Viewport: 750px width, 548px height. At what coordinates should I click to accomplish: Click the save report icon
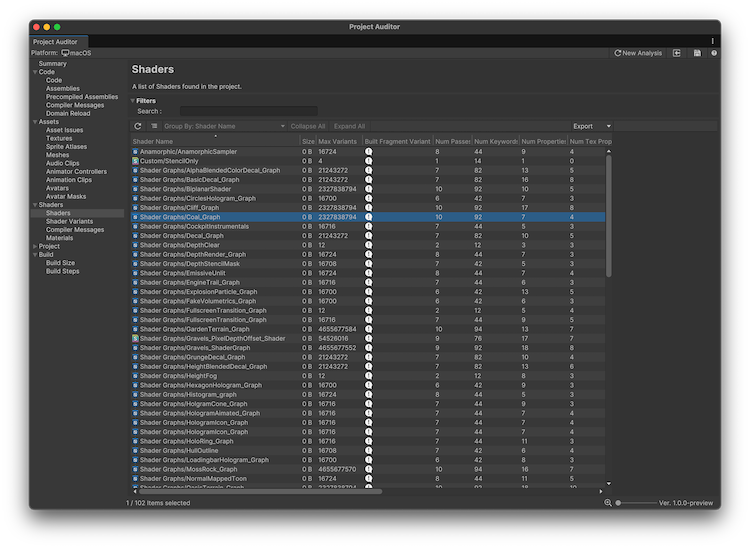point(697,53)
